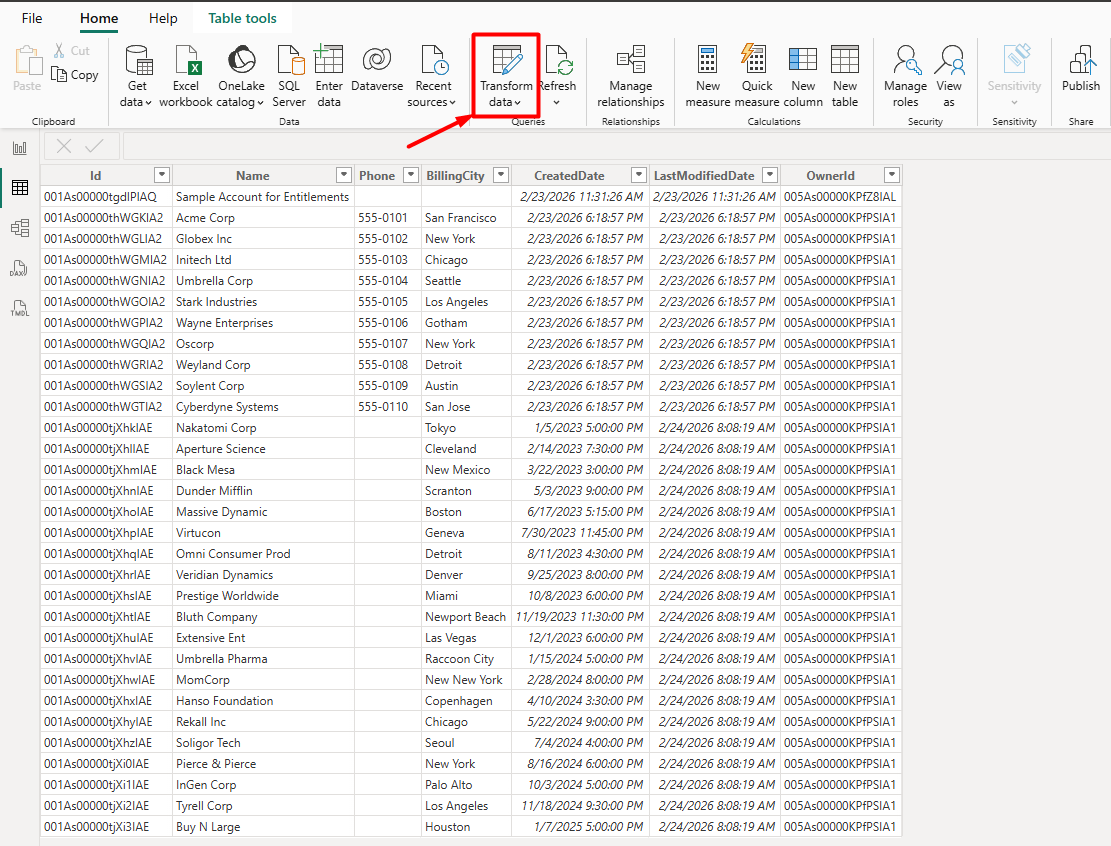Publish the report
The image size is (1111, 846).
point(1080,61)
